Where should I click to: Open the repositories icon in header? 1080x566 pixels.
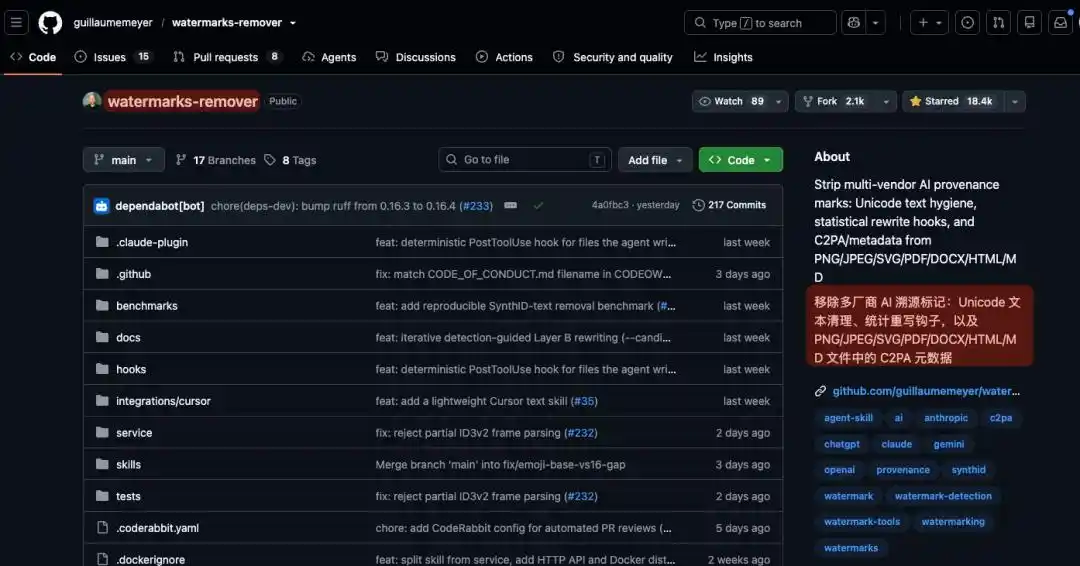point(1030,23)
